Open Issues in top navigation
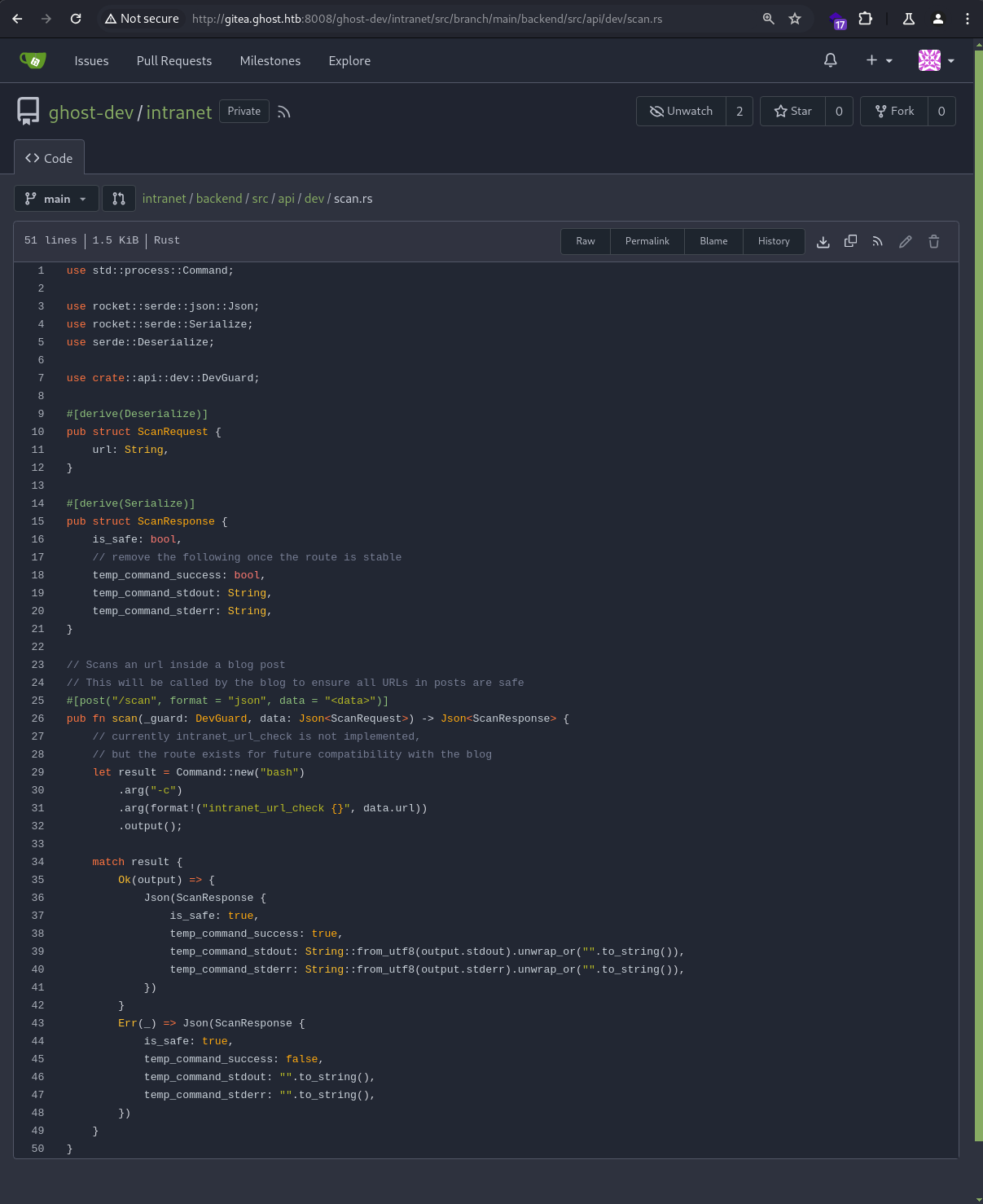This screenshot has height=1204, width=983. (x=91, y=61)
